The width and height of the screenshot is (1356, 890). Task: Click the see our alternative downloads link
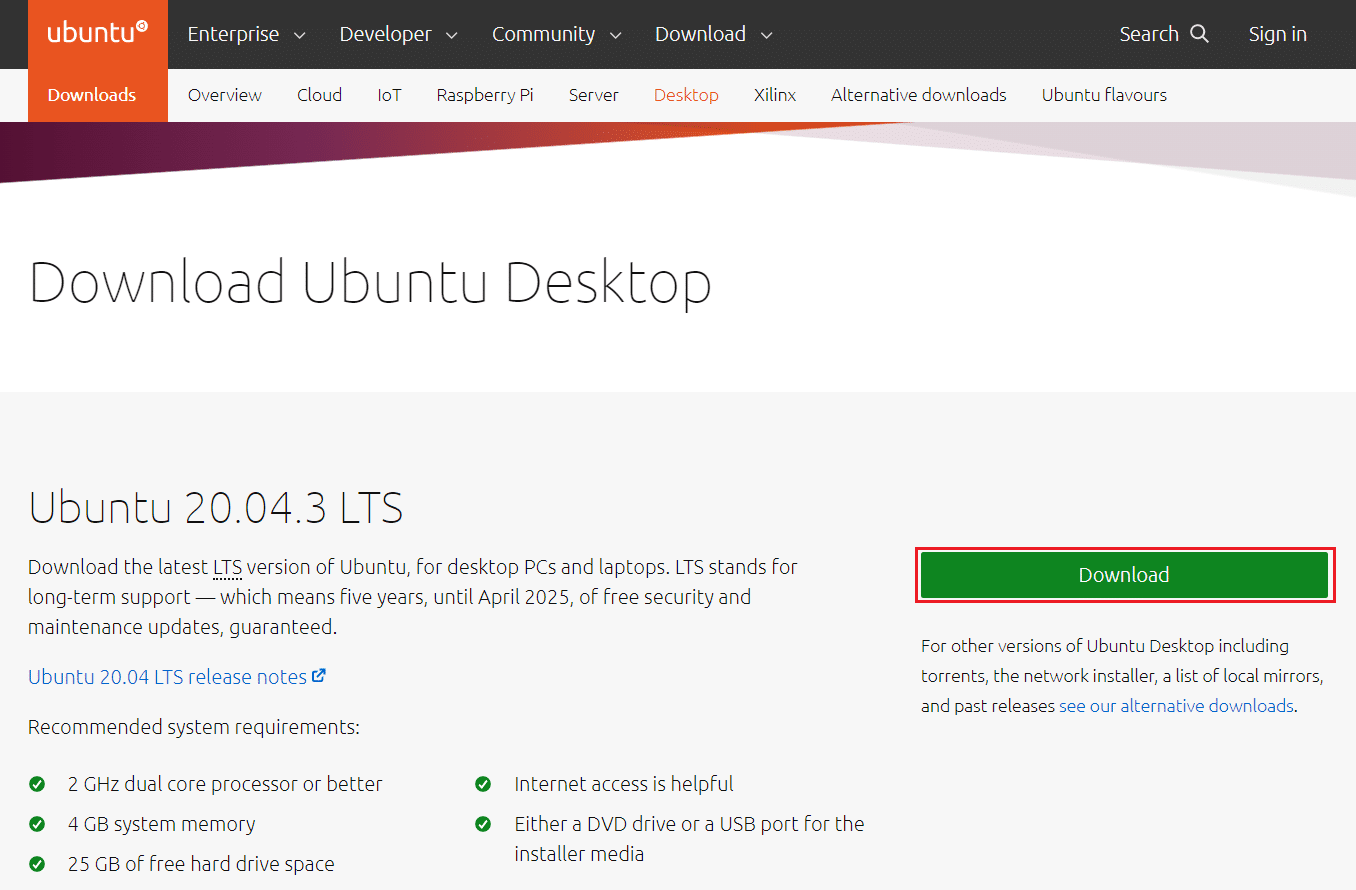1175,705
